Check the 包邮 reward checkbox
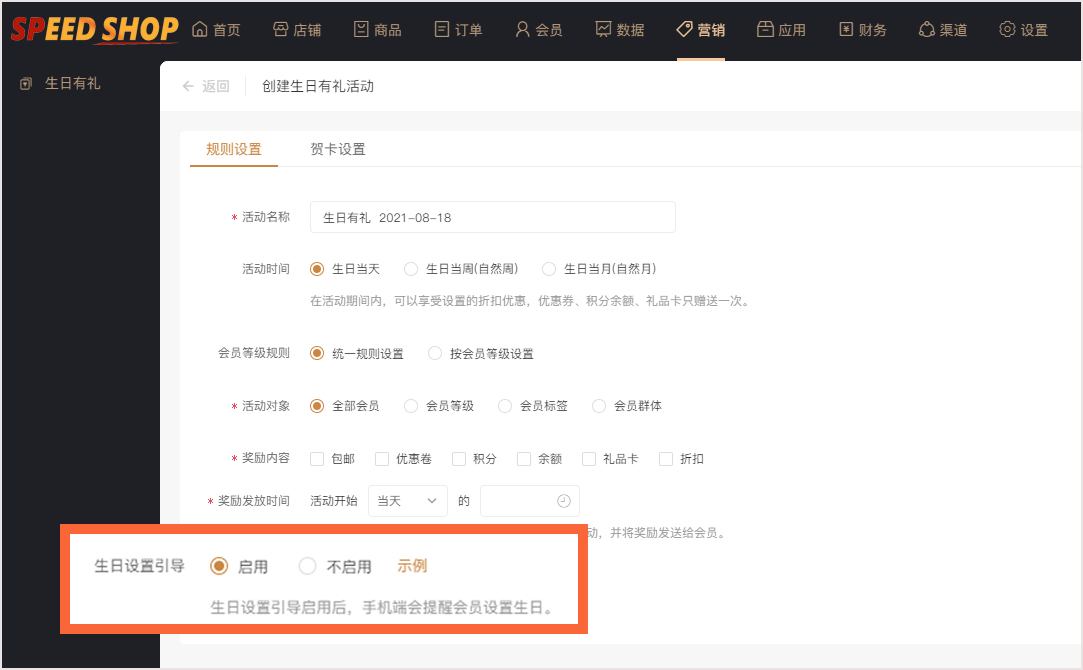The width and height of the screenshot is (1083, 670). click(x=317, y=459)
